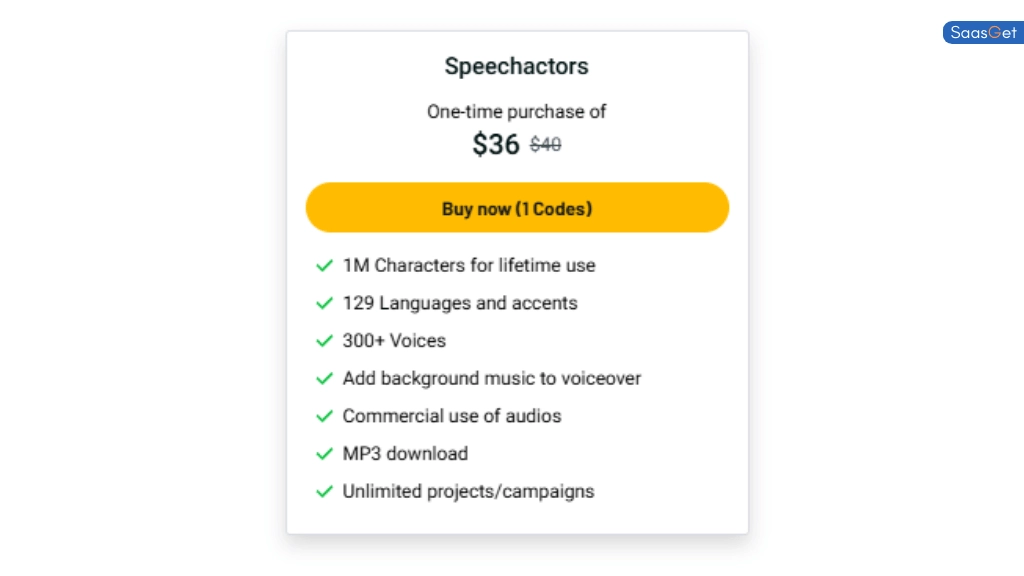Click the One-time purchase of text
Screen dimensions: 1024x576
tap(516, 111)
